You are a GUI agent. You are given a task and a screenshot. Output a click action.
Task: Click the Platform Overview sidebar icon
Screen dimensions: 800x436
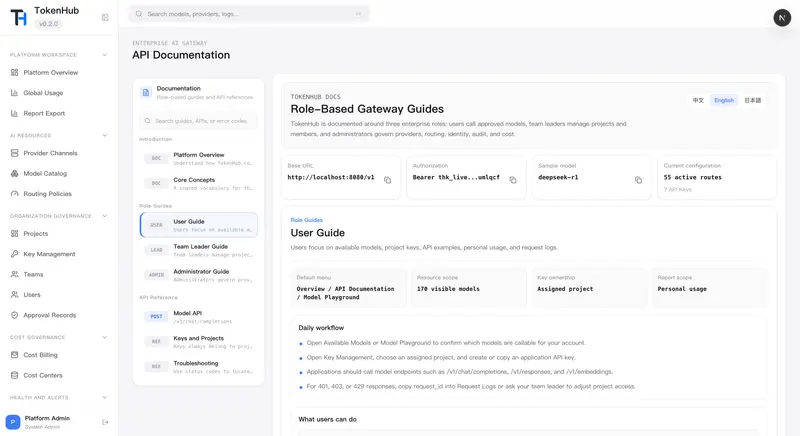pyautogui.click(x=14, y=72)
